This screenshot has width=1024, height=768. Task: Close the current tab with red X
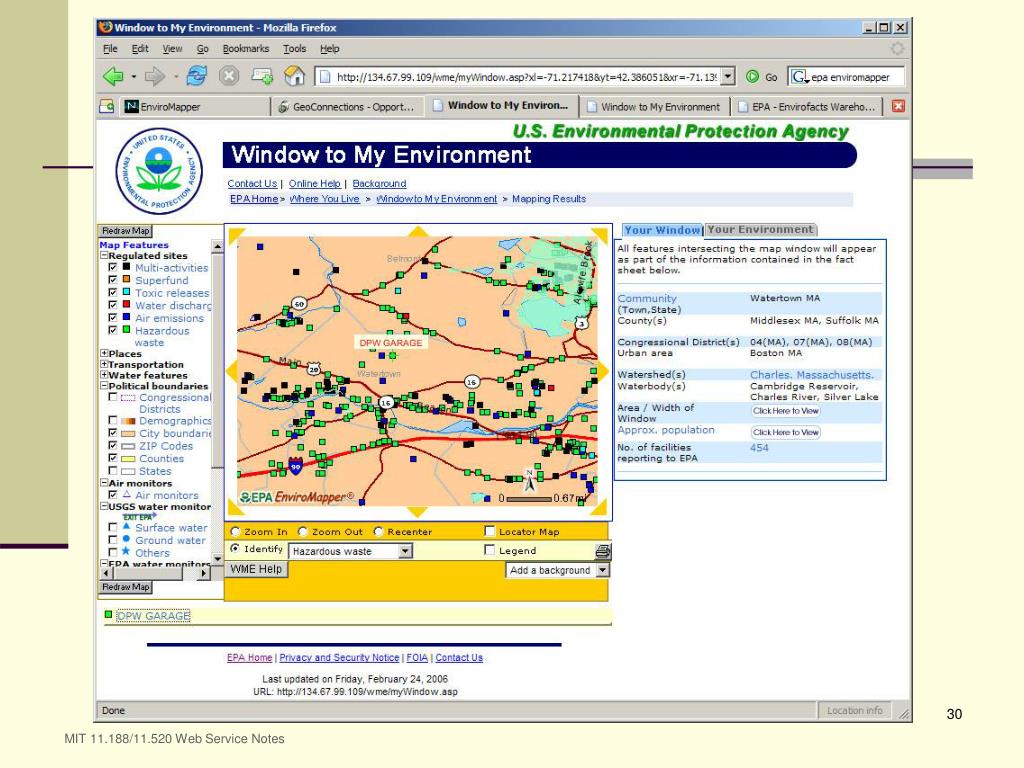899,106
